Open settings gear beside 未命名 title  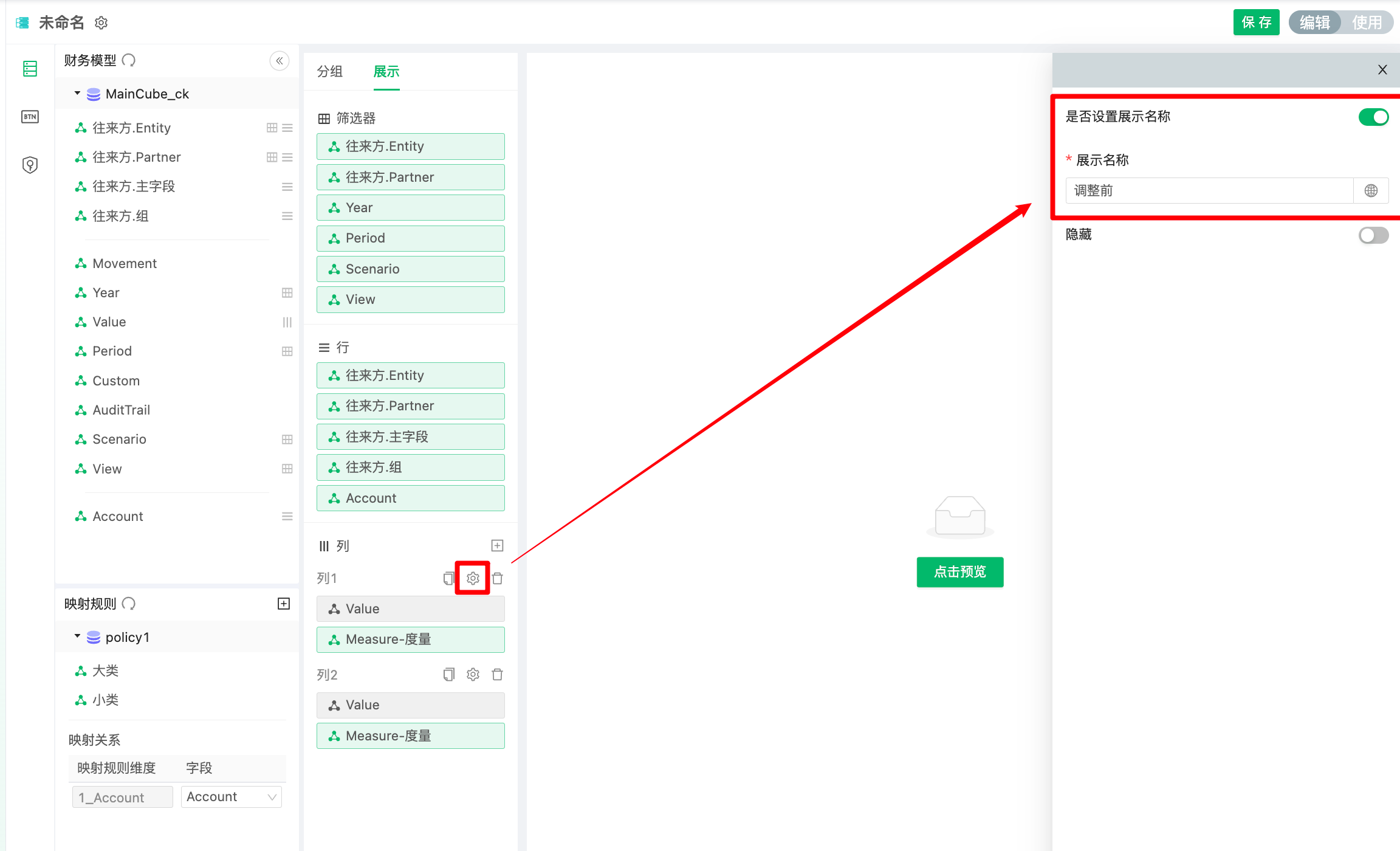[101, 23]
